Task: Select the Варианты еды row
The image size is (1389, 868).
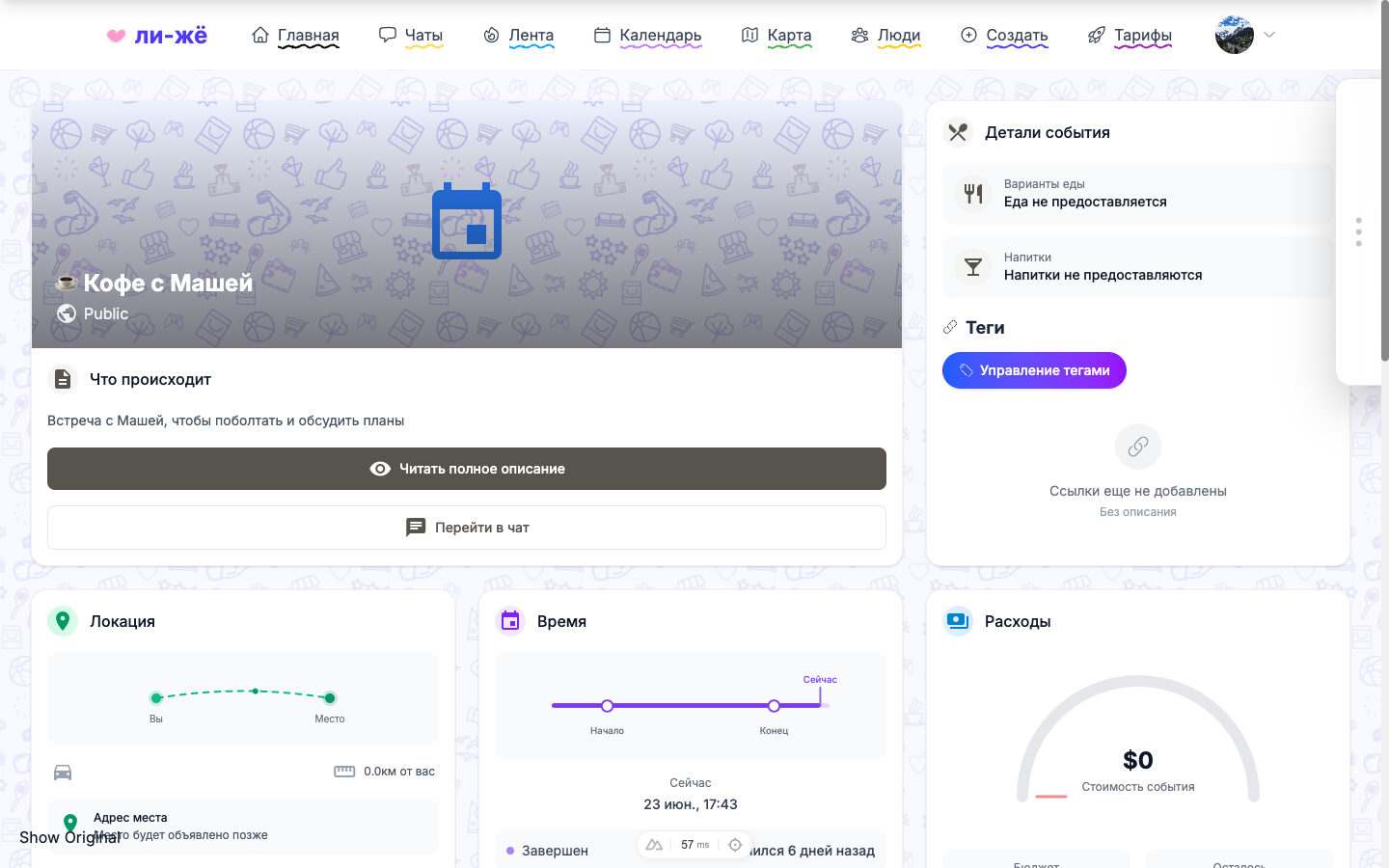Action: tap(1138, 194)
